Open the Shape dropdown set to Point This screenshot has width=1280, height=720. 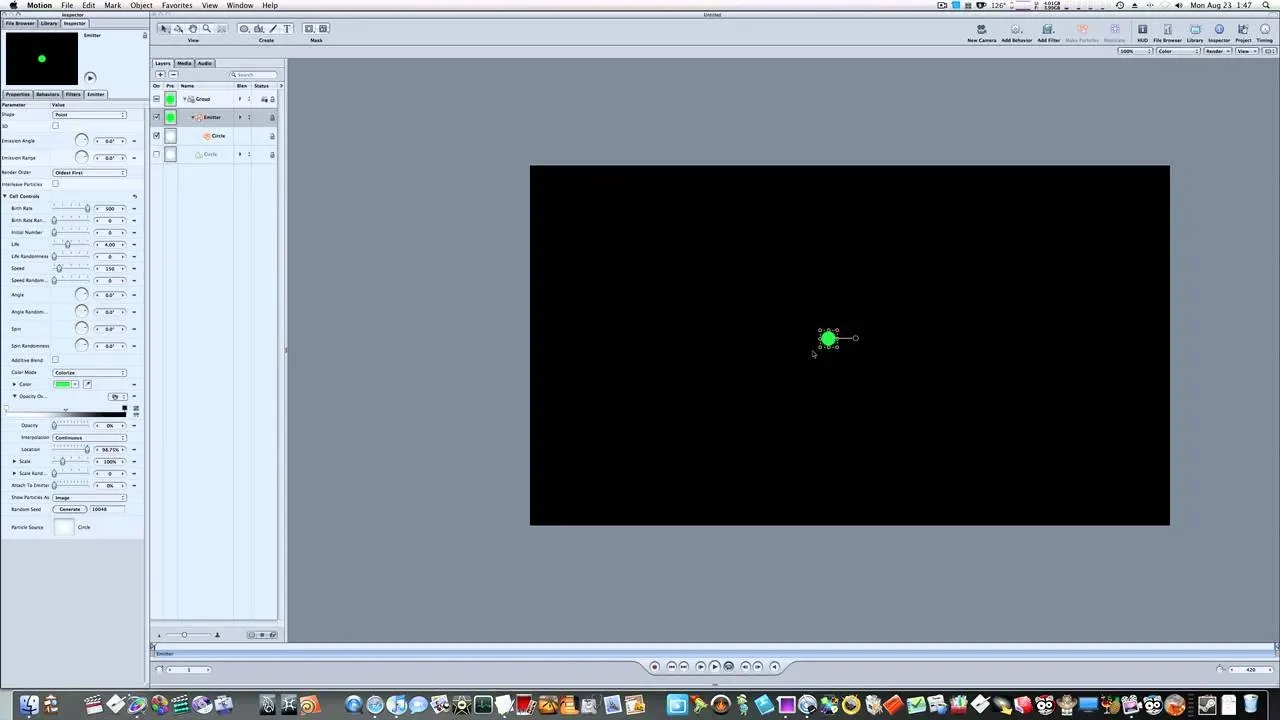click(90, 115)
